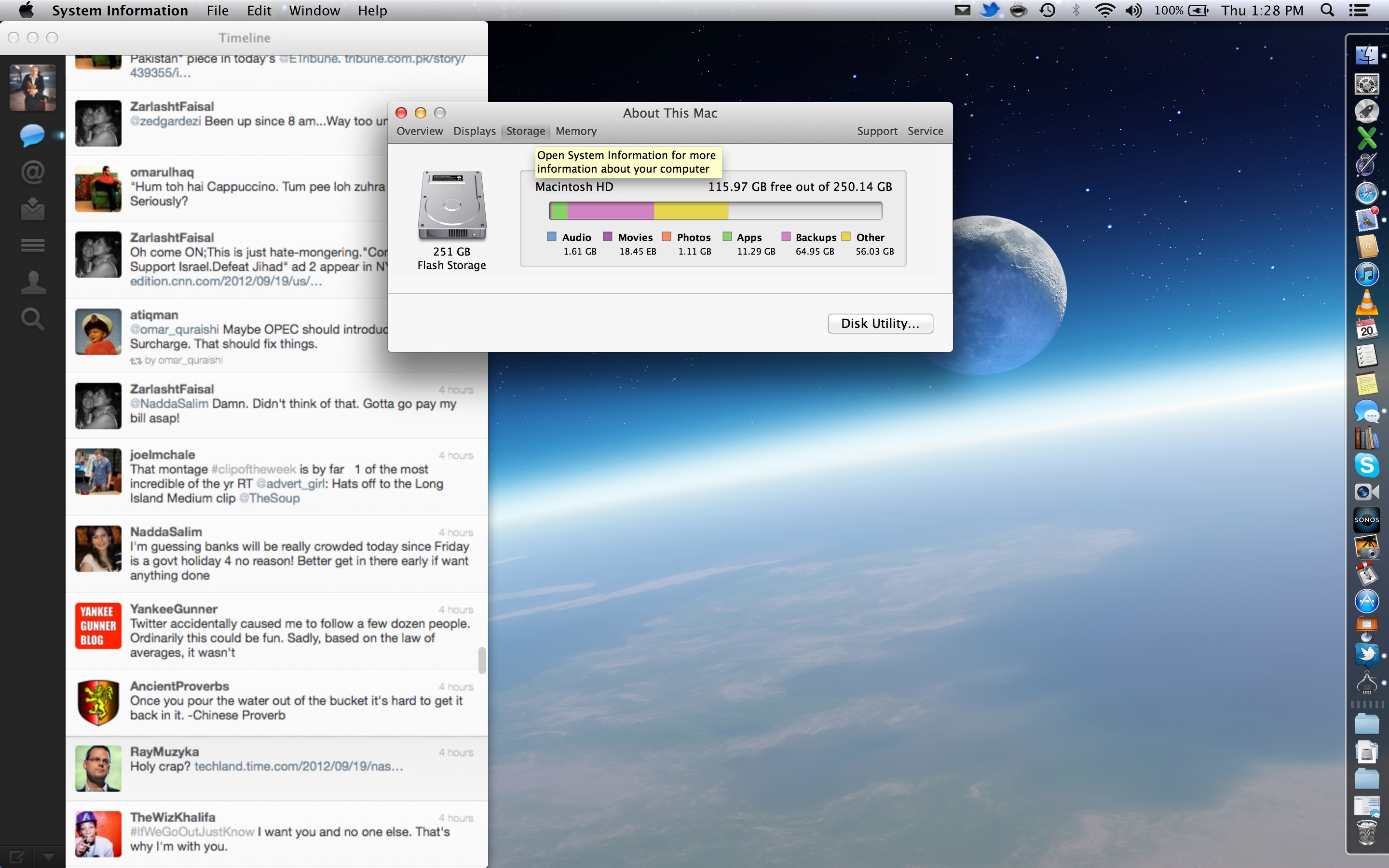Open the TheWizKhalifa username in timeline

(172, 817)
